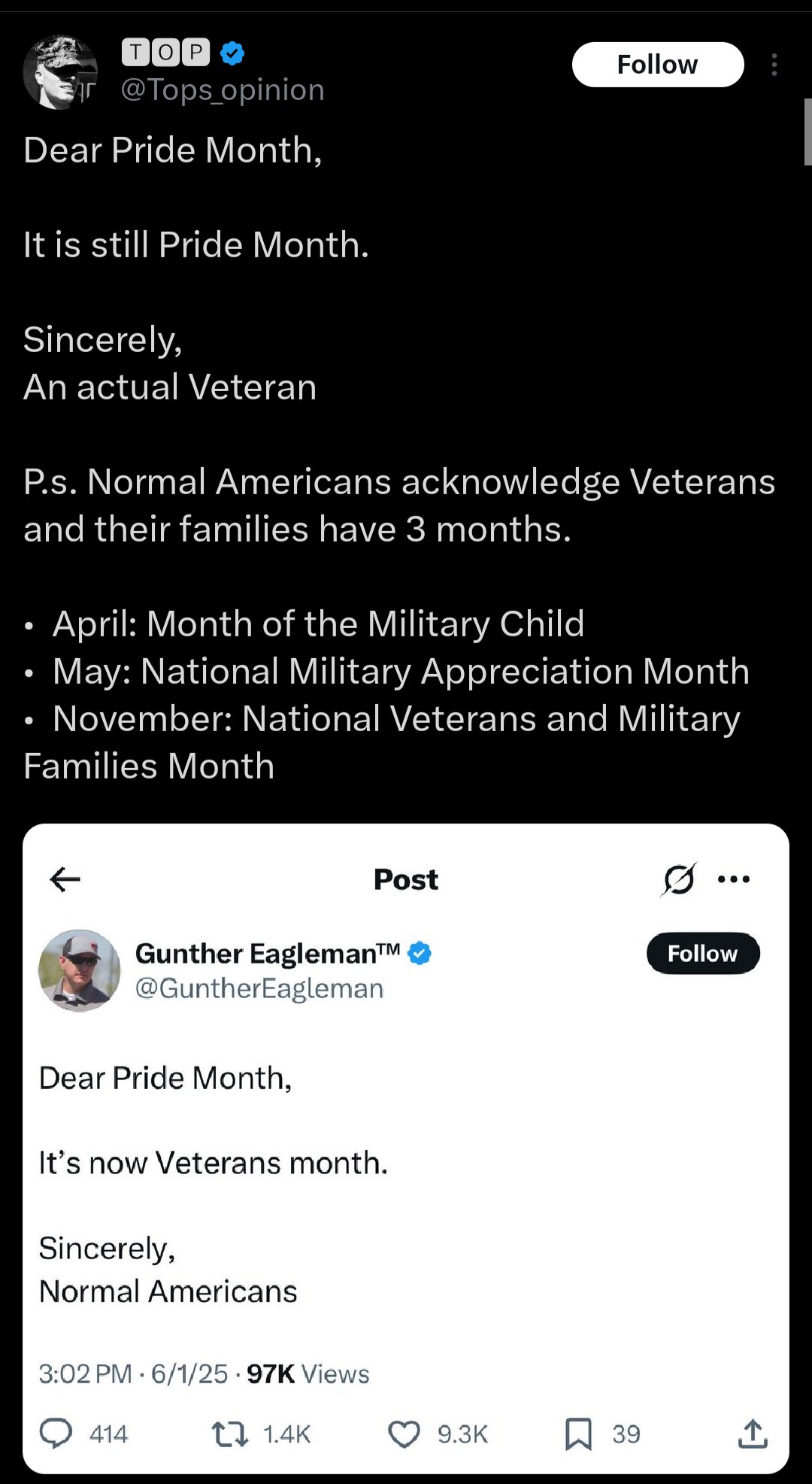The image size is (812, 1484).
Task: Repost using the retweet icon showing 1.4K
Action: click(230, 1434)
